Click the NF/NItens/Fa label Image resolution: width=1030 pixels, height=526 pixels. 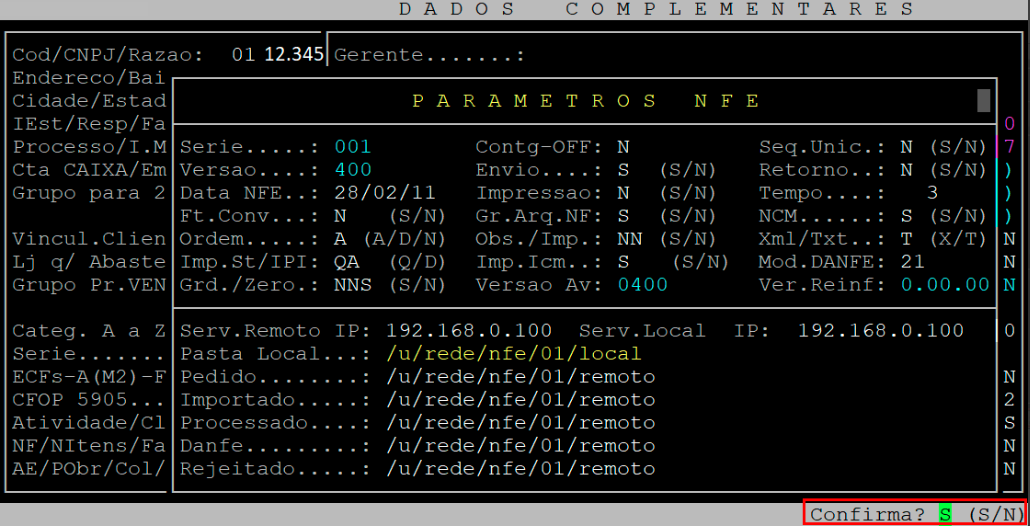tap(89, 446)
